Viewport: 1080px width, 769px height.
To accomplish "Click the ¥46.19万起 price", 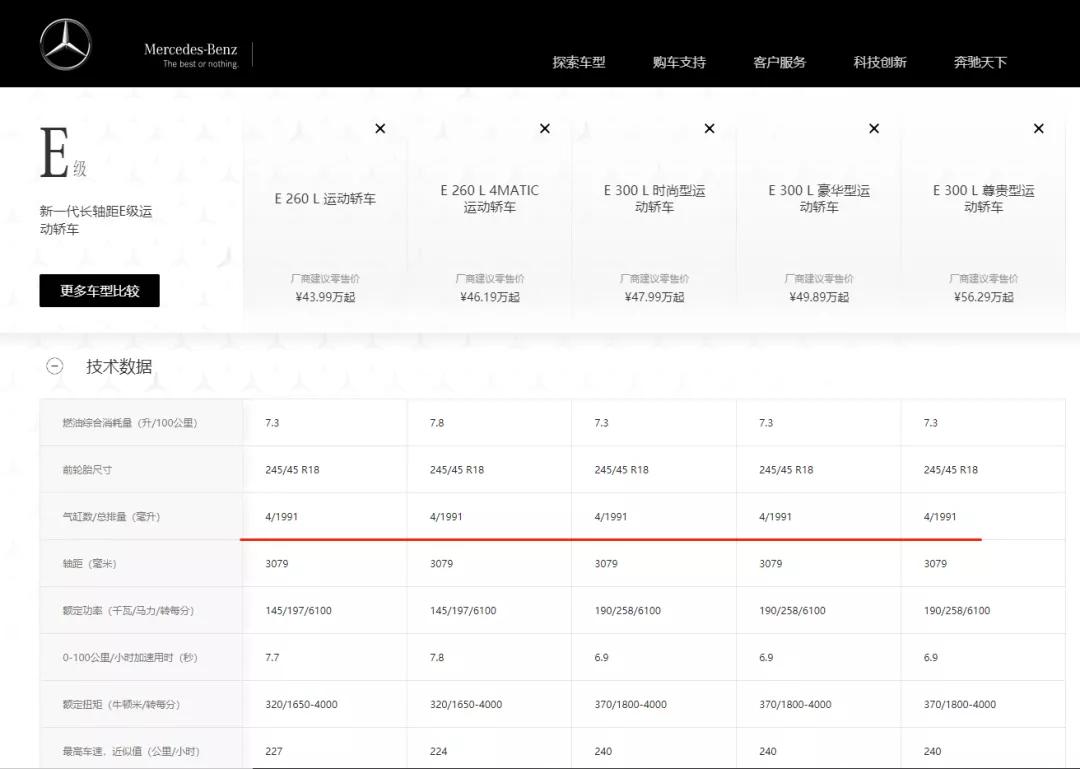I will pyautogui.click(x=490, y=297).
